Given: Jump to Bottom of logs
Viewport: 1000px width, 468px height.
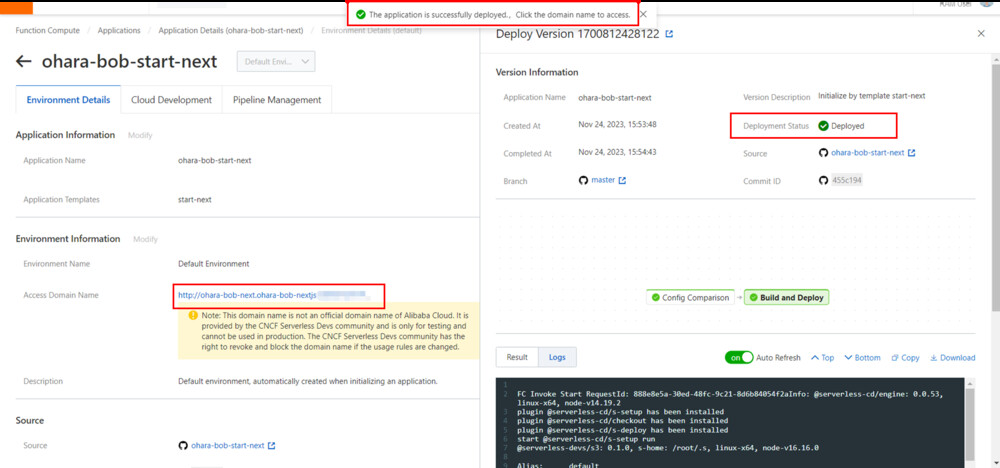Looking at the screenshot, I should (x=862, y=358).
